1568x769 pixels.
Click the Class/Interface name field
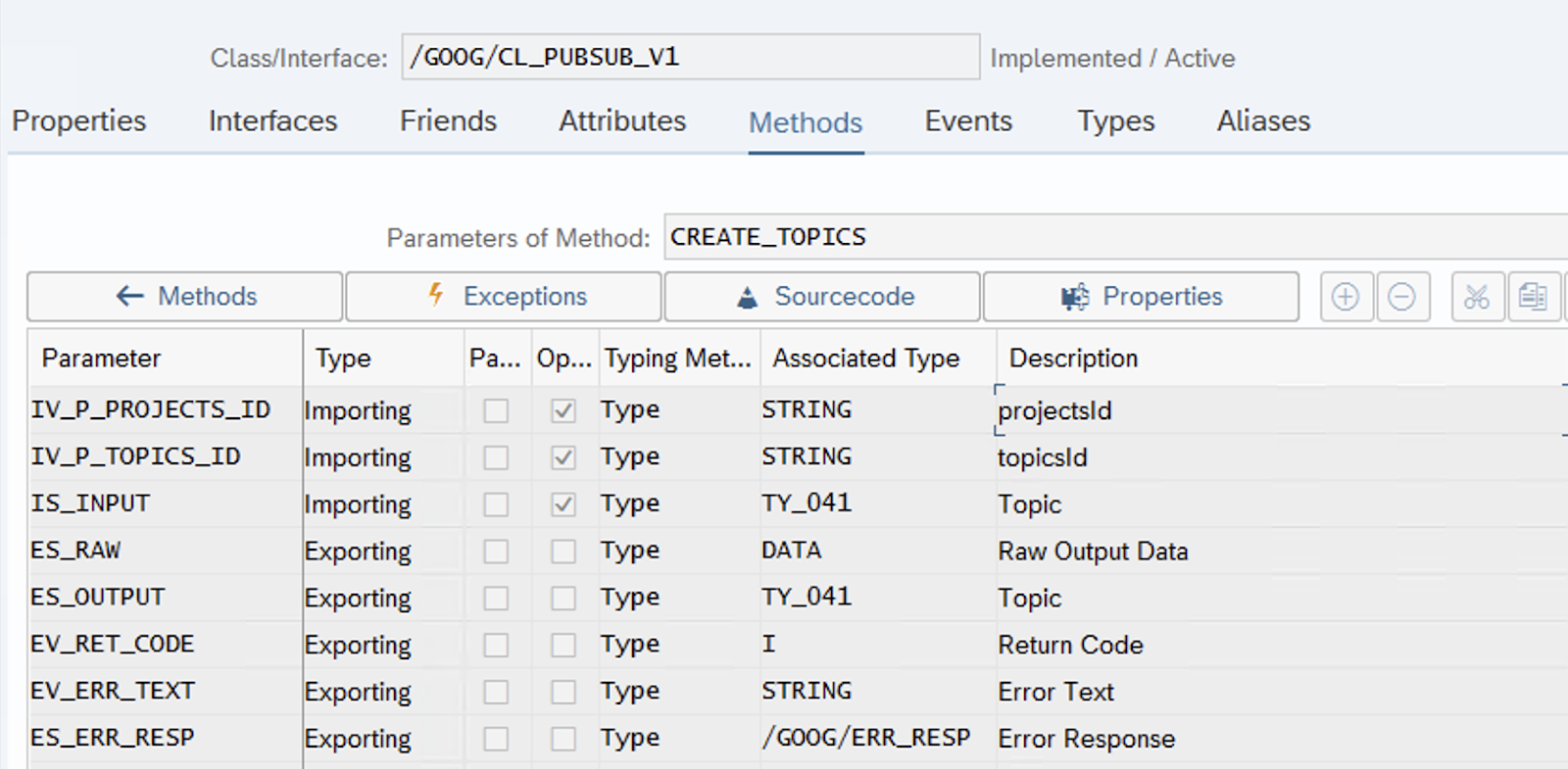(690, 58)
